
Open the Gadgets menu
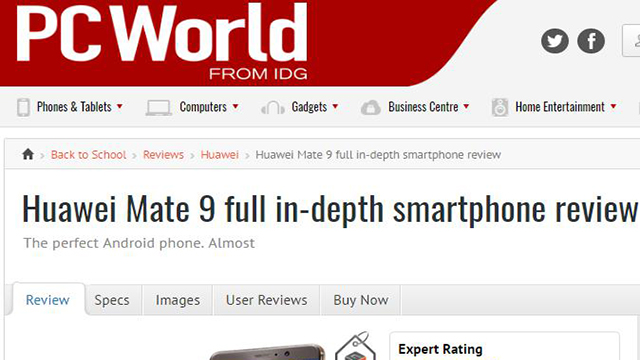[309, 107]
